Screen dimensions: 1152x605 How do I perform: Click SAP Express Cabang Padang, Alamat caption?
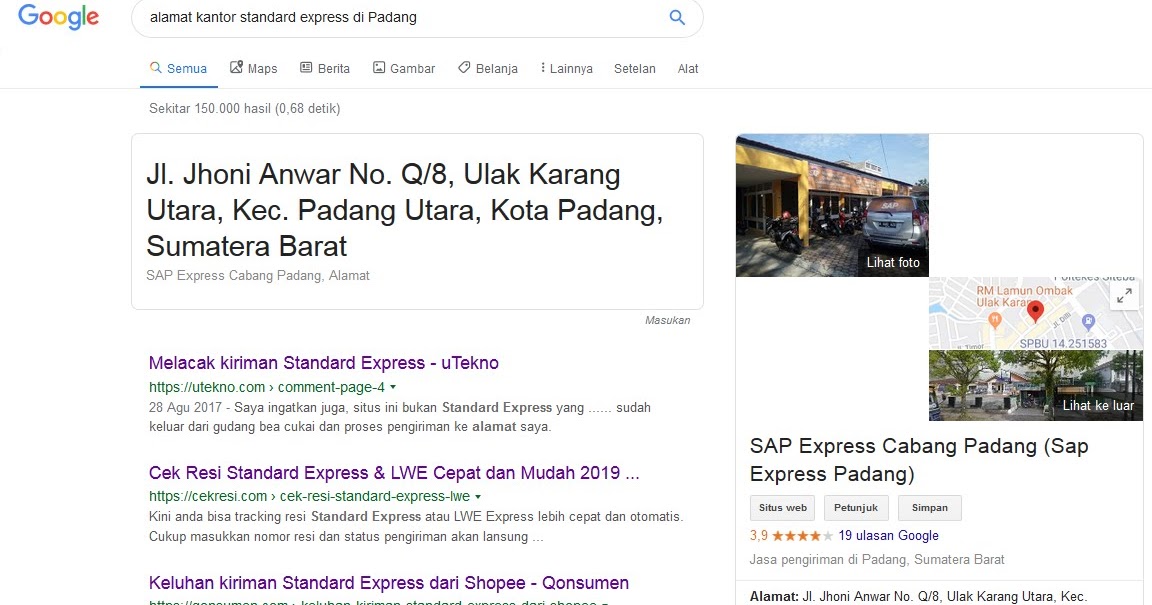coord(258,276)
